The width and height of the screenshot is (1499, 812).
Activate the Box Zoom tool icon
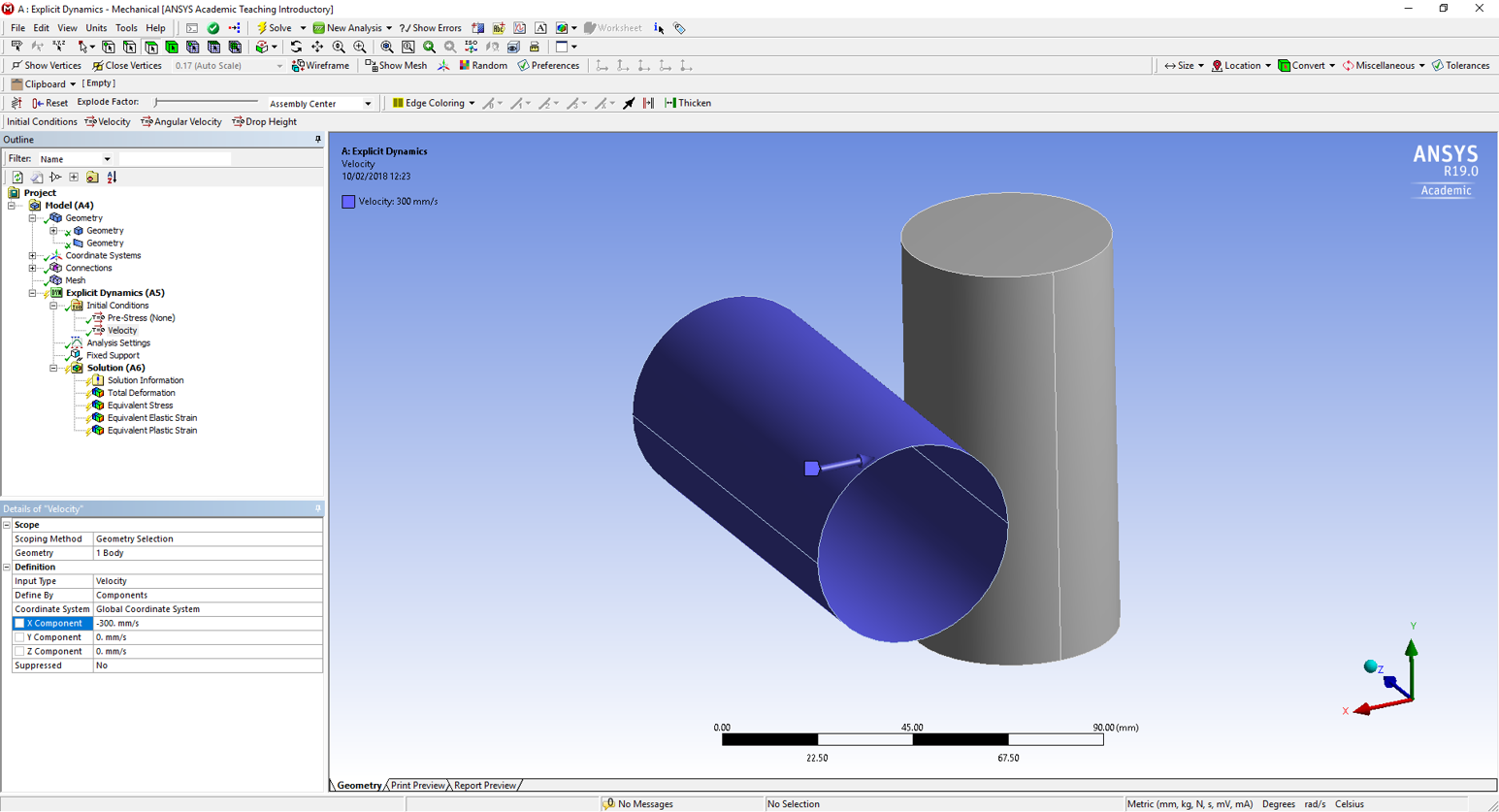360,47
